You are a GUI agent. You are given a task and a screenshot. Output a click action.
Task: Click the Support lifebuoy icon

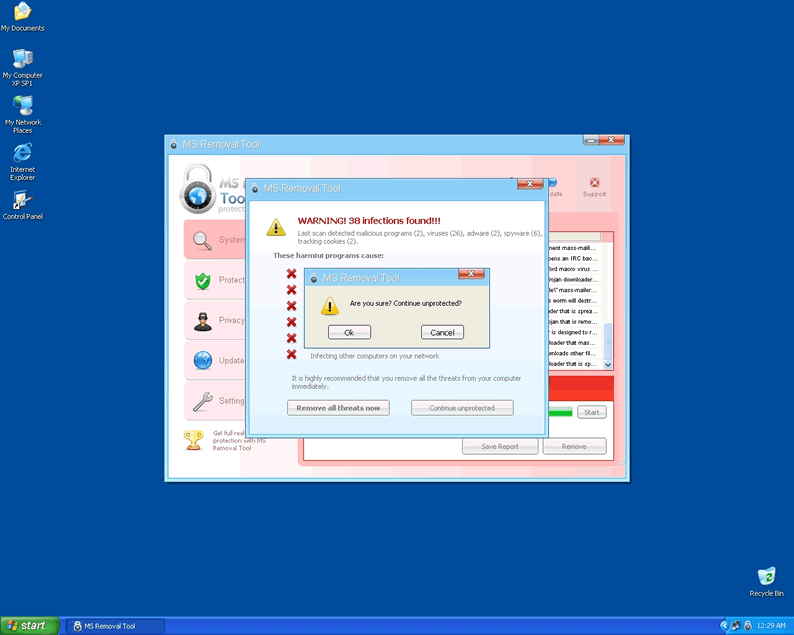pos(595,184)
